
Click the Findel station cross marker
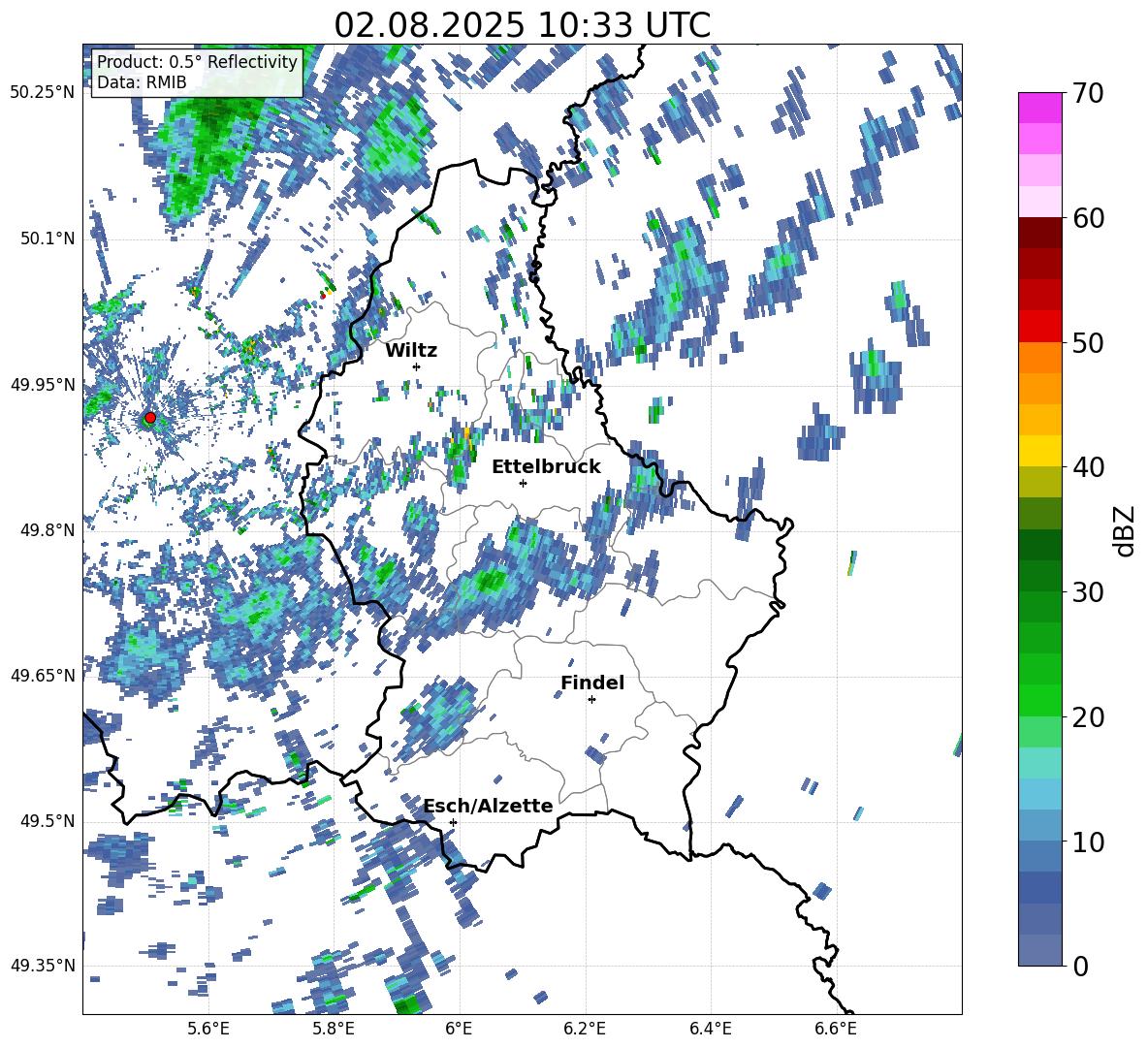(591, 700)
